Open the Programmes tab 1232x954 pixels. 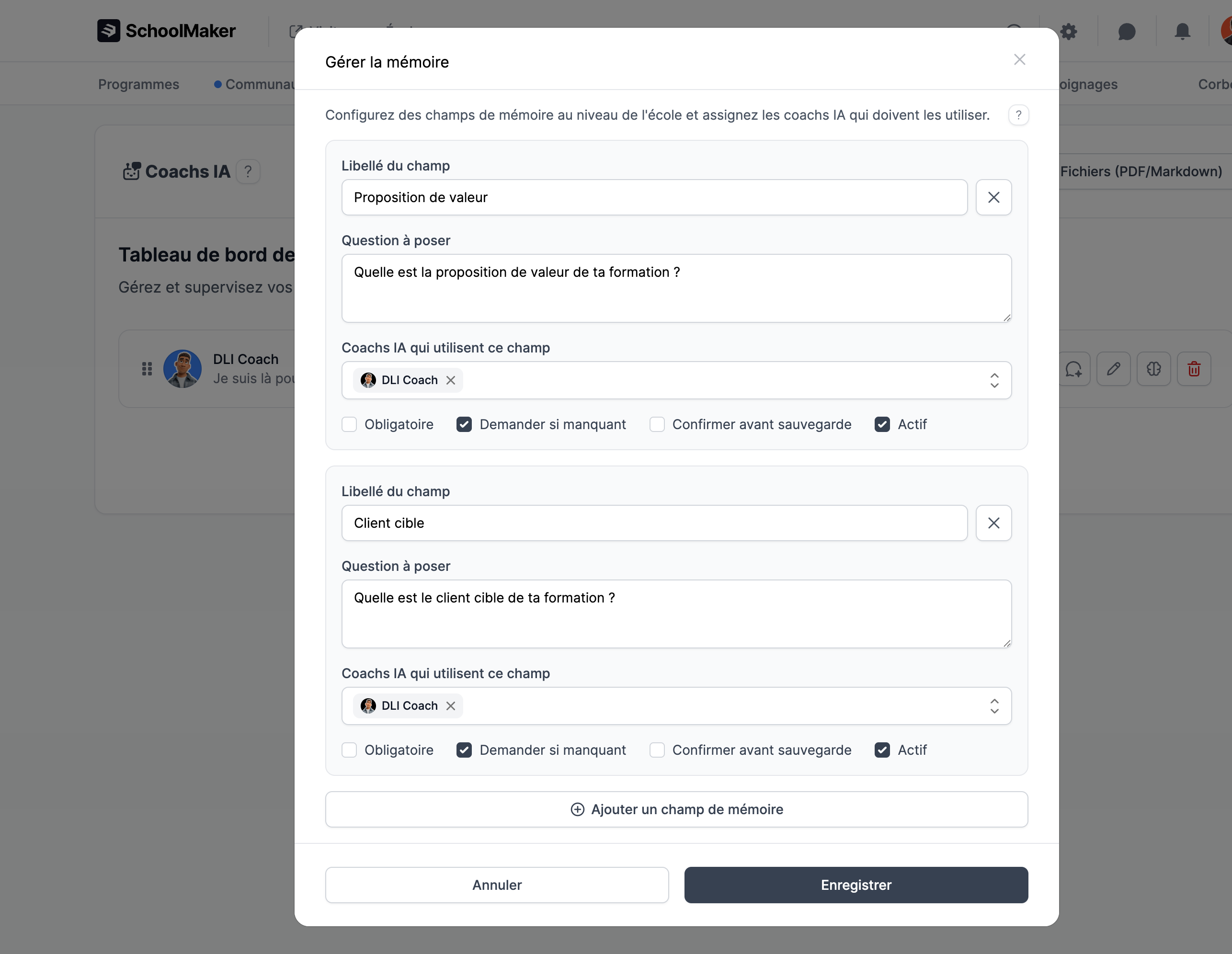tap(138, 84)
